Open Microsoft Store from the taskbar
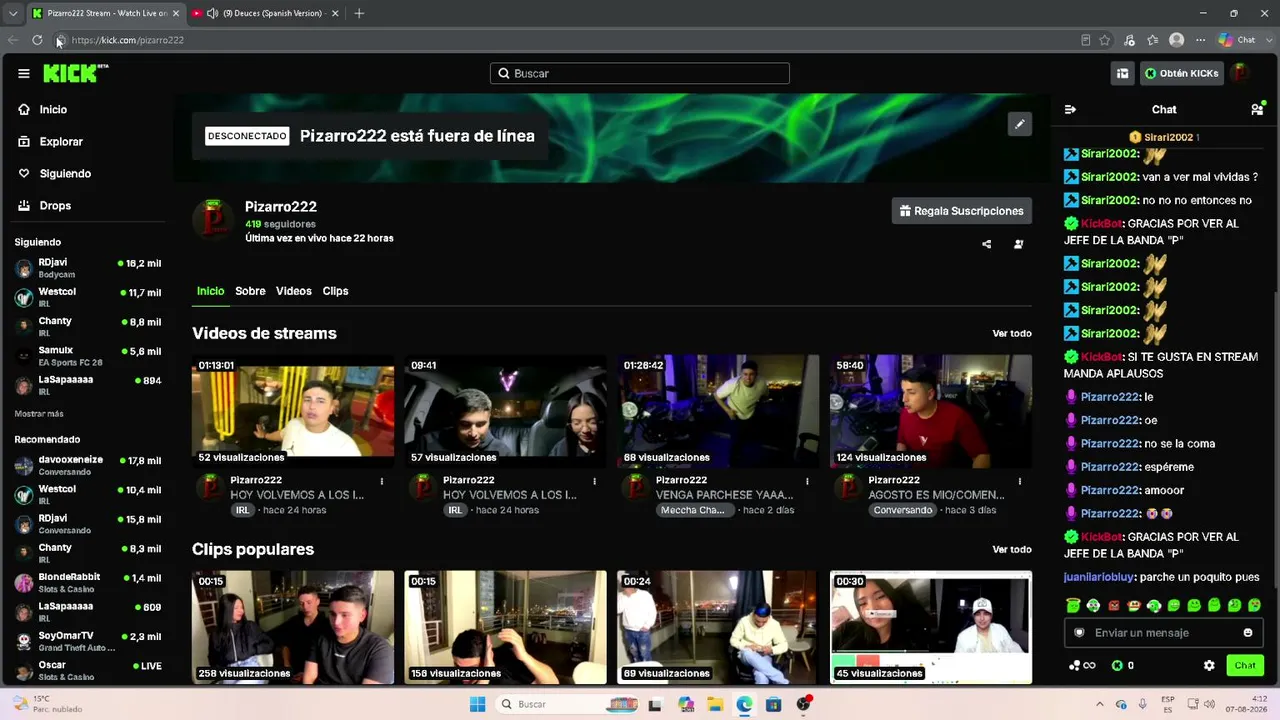The height and width of the screenshot is (720, 1280). coord(773,704)
